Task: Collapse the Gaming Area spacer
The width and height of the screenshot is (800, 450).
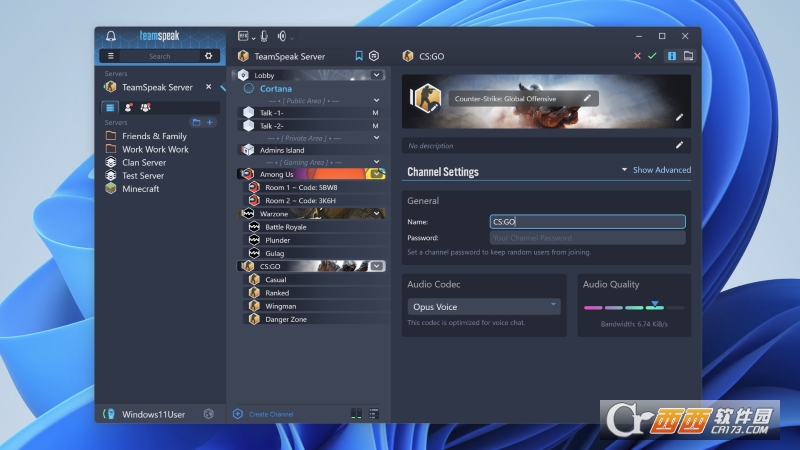Action: [377, 162]
